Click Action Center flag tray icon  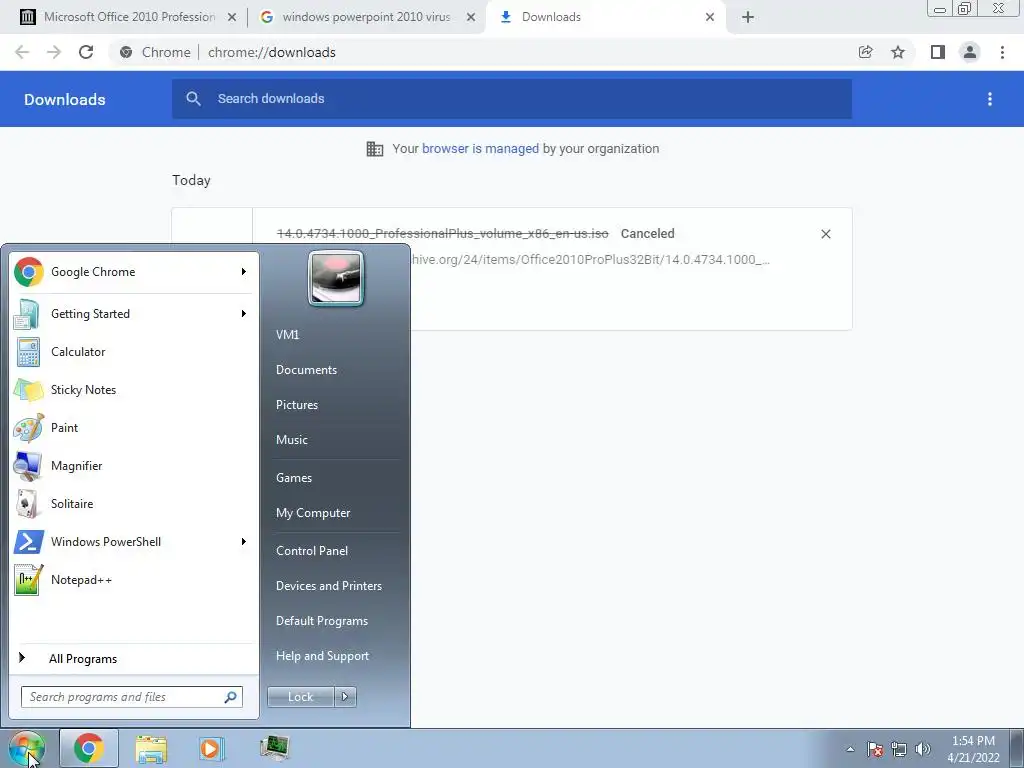pos(875,749)
